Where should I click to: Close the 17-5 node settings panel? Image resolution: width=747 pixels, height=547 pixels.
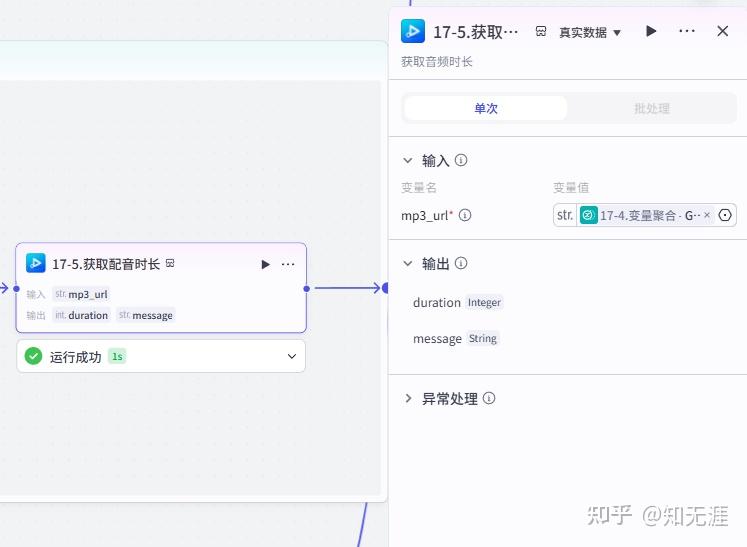(x=722, y=31)
